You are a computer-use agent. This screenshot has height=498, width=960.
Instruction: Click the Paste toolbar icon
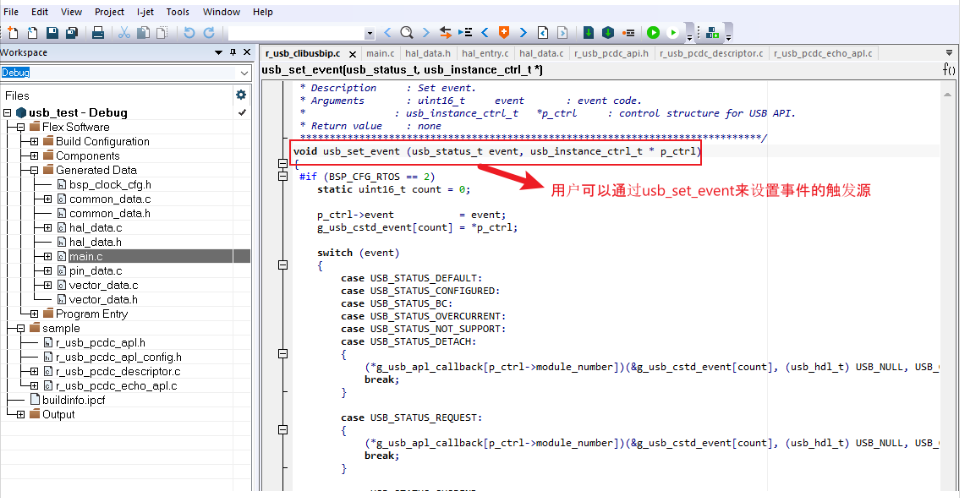(x=162, y=32)
